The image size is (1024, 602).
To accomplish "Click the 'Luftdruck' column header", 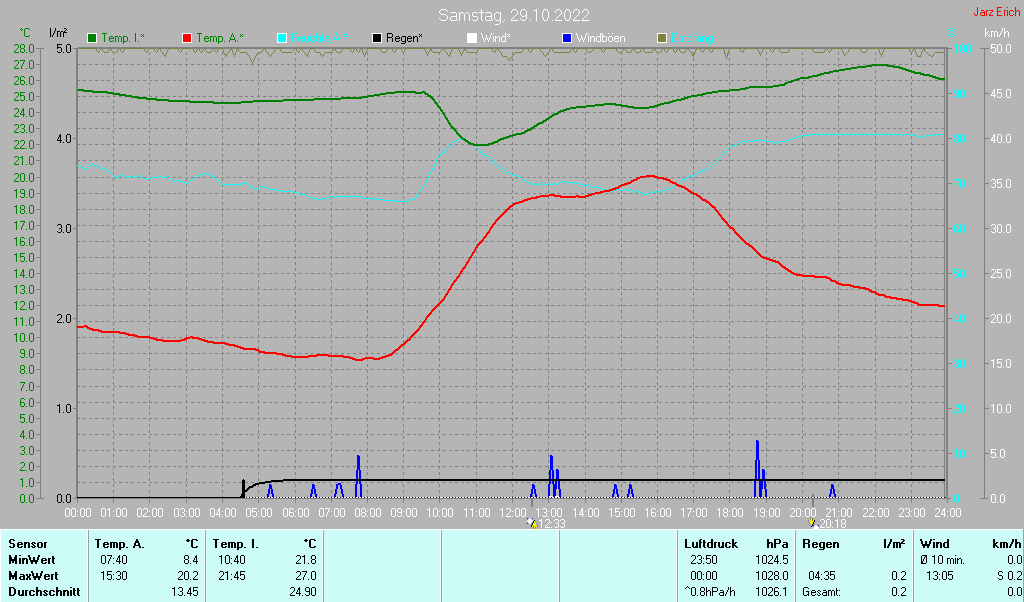I will 711,544.
